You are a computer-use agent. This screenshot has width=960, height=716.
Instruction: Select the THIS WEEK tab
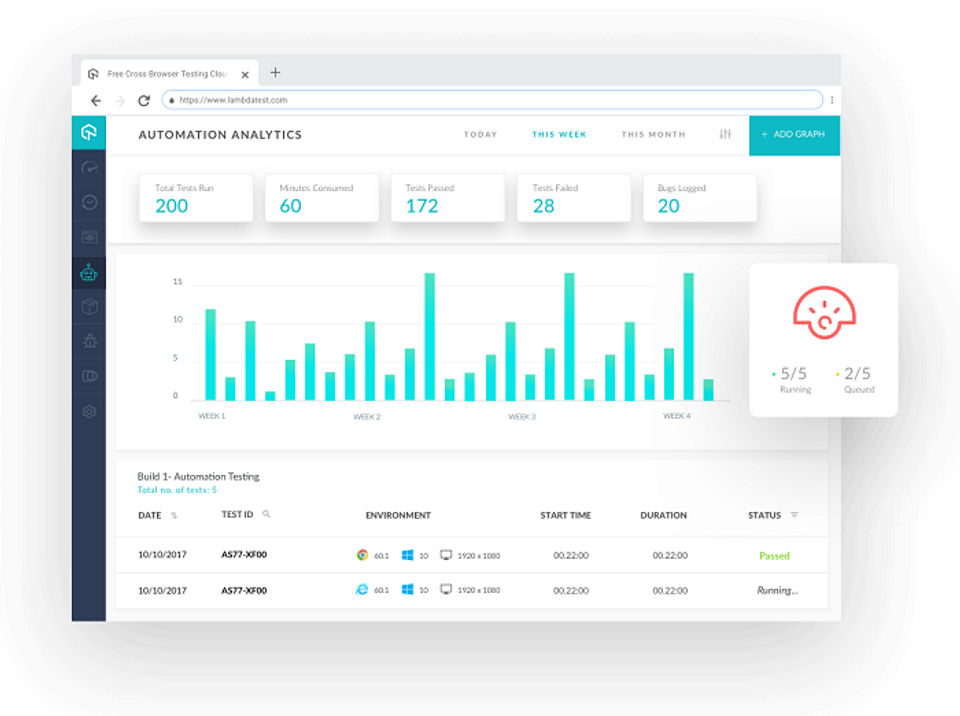(x=559, y=134)
